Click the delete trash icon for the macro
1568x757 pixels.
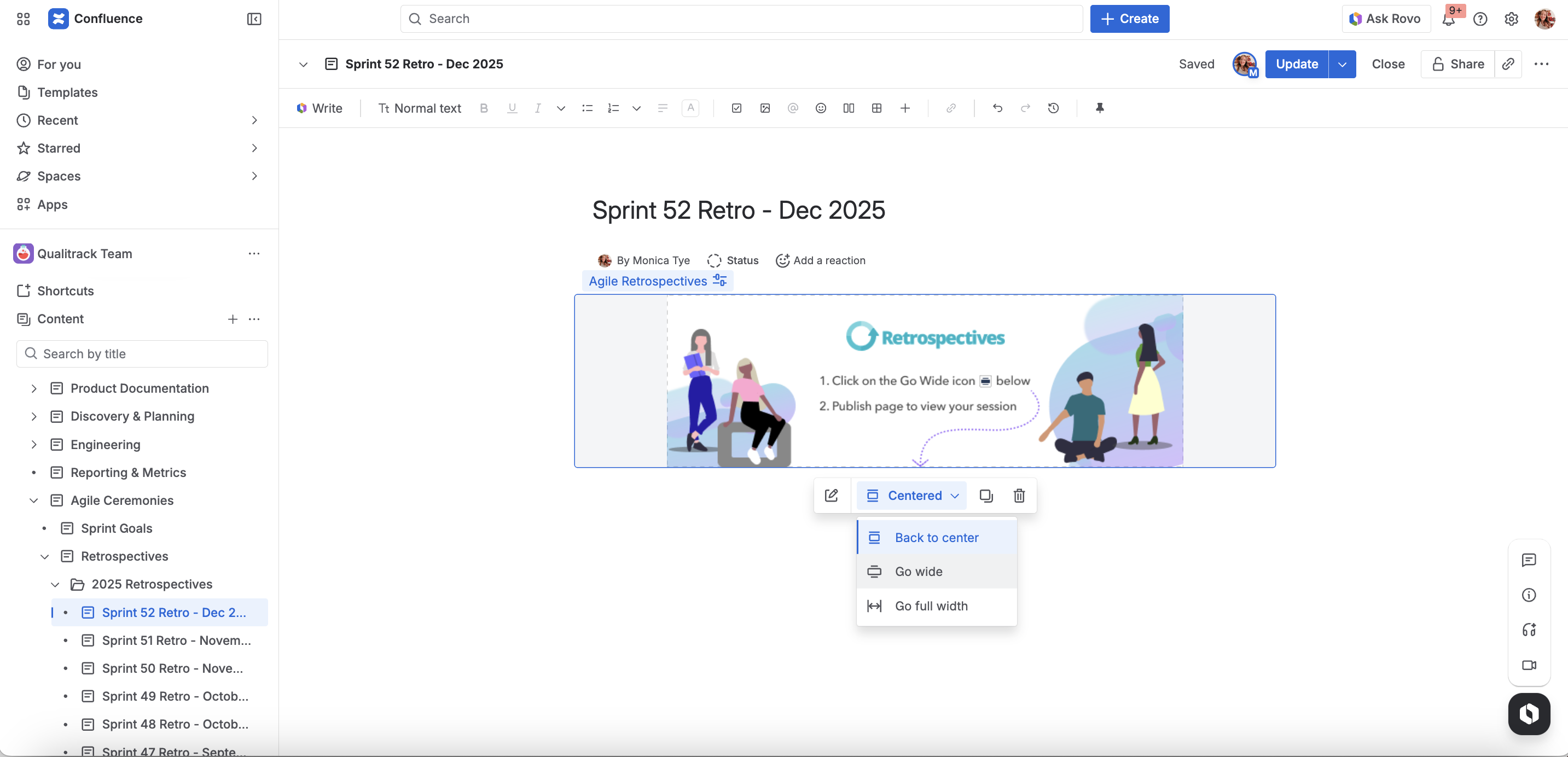coord(1019,496)
